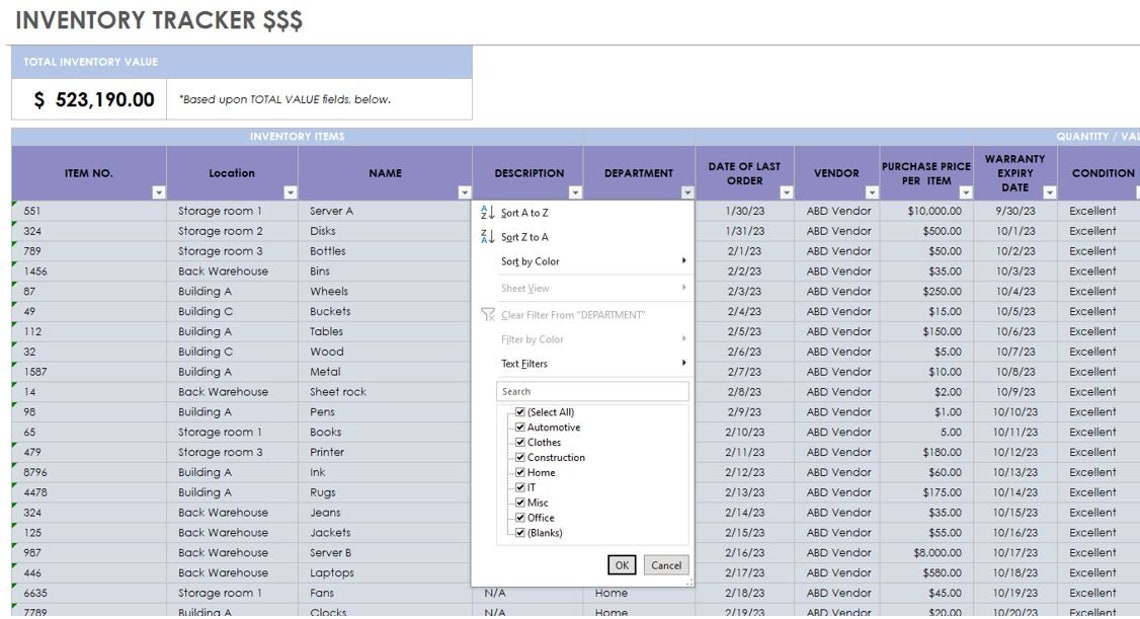Uncheck the Automotive filter checkbox
This screenshot has width=1140, height=619.
coord(522,427)
